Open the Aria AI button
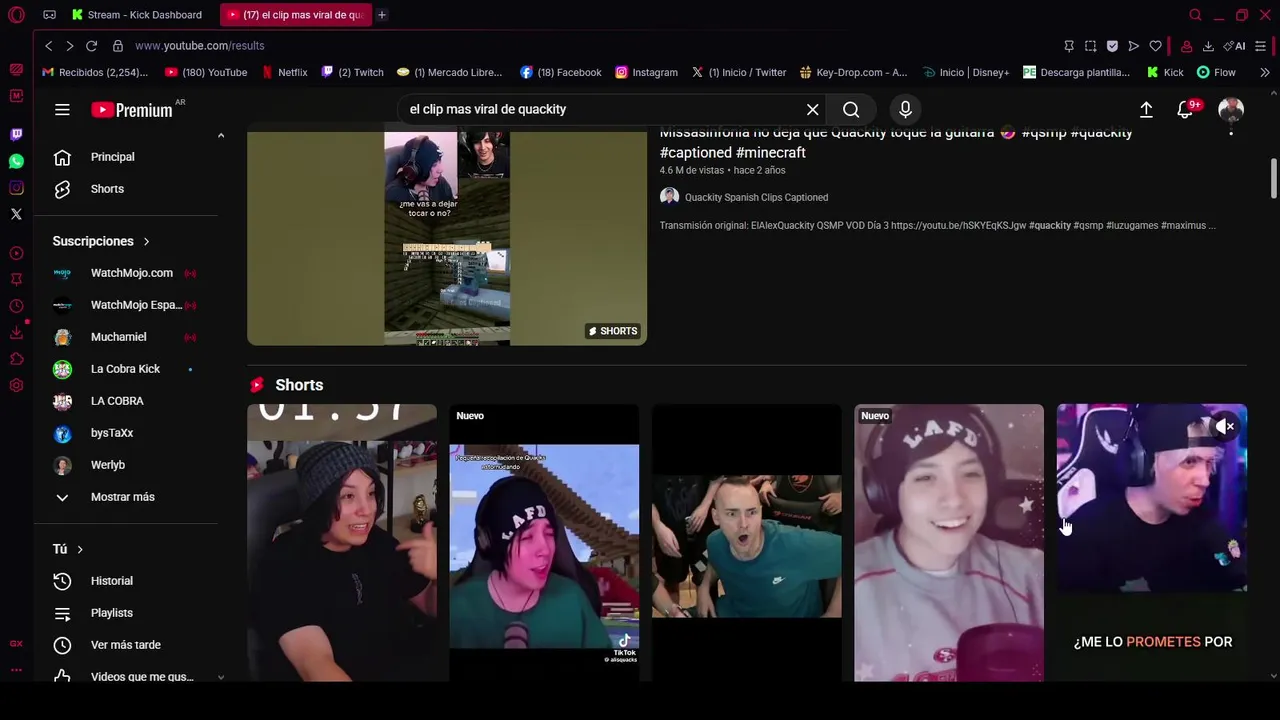This screenshot has height=720, width=1280. 1235,46
